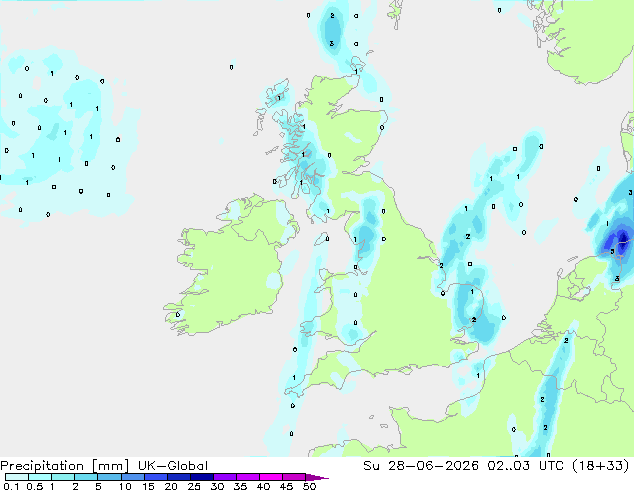This screenshot has width=634, height=490.
Task: Click the '50' legend scale label
Action: 309,486
